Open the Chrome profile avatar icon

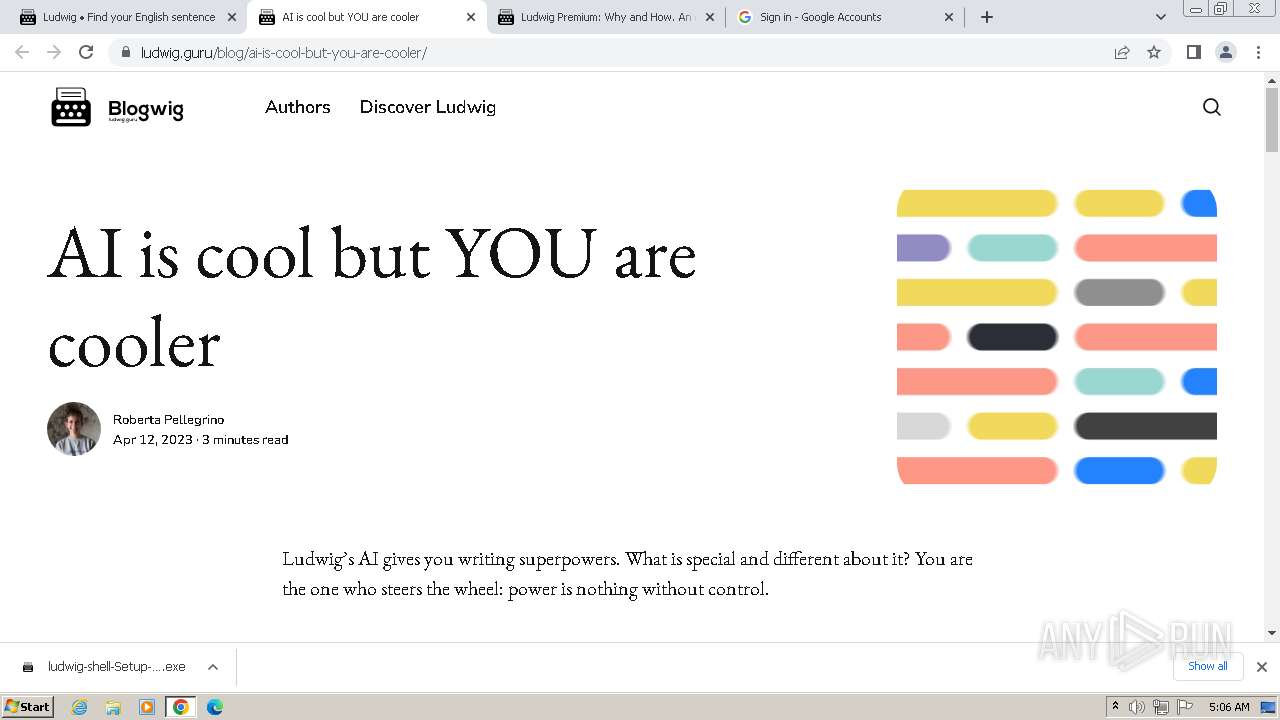click(x=1226, y=52)
